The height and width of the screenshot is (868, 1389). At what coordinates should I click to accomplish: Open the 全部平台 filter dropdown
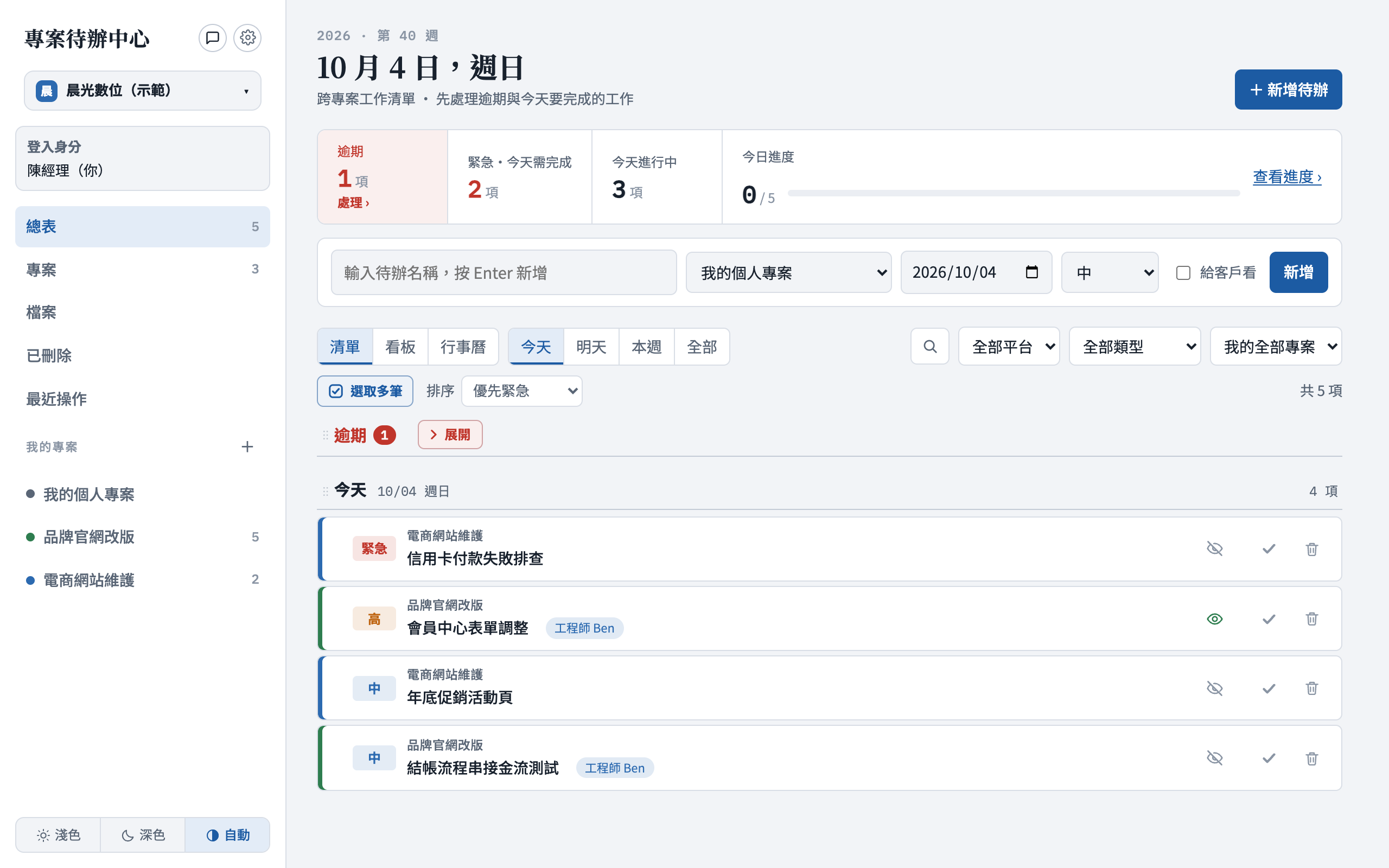coord(1009,346)
